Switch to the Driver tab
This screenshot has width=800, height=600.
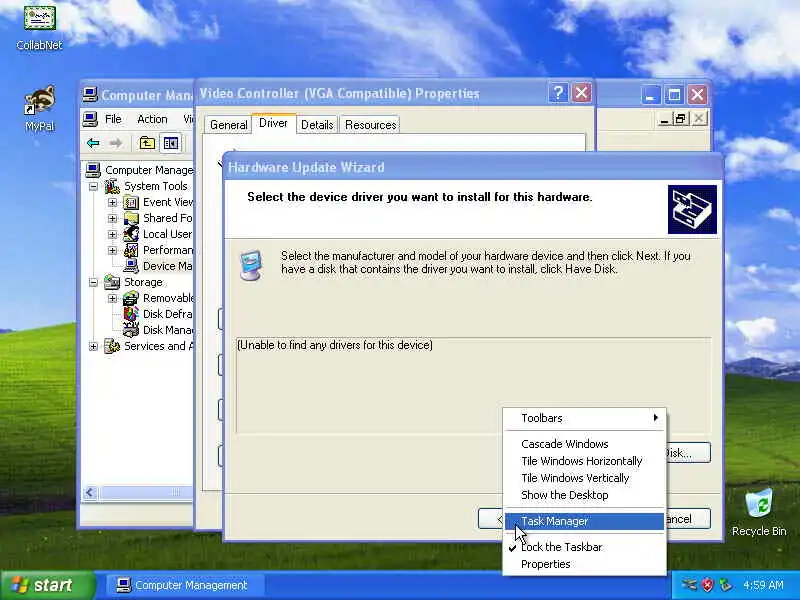coord(273,123)
